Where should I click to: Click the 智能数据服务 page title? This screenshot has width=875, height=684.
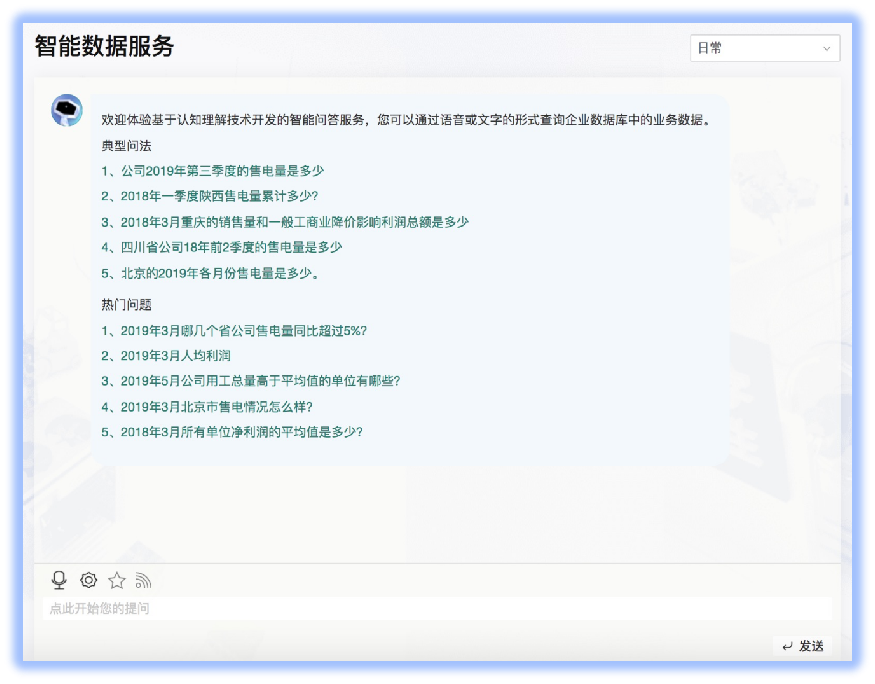click(104, 46)
